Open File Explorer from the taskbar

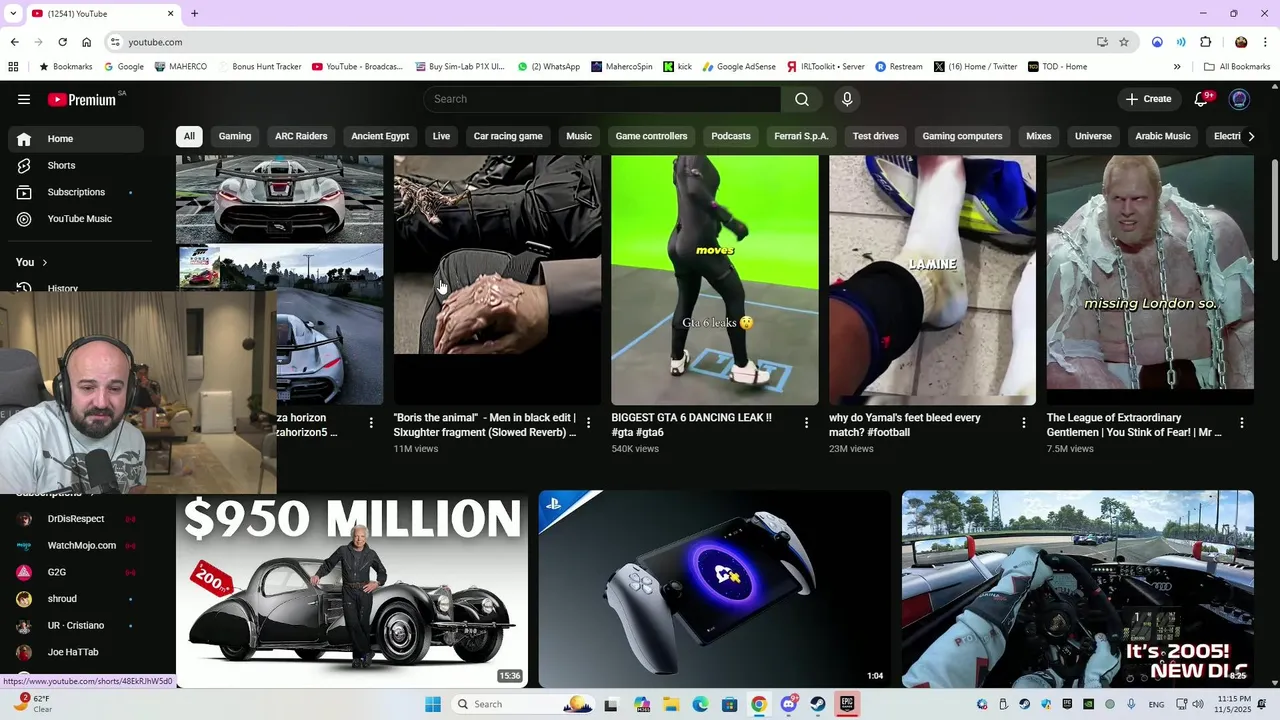pyautogui.click(x=671, y=704)
